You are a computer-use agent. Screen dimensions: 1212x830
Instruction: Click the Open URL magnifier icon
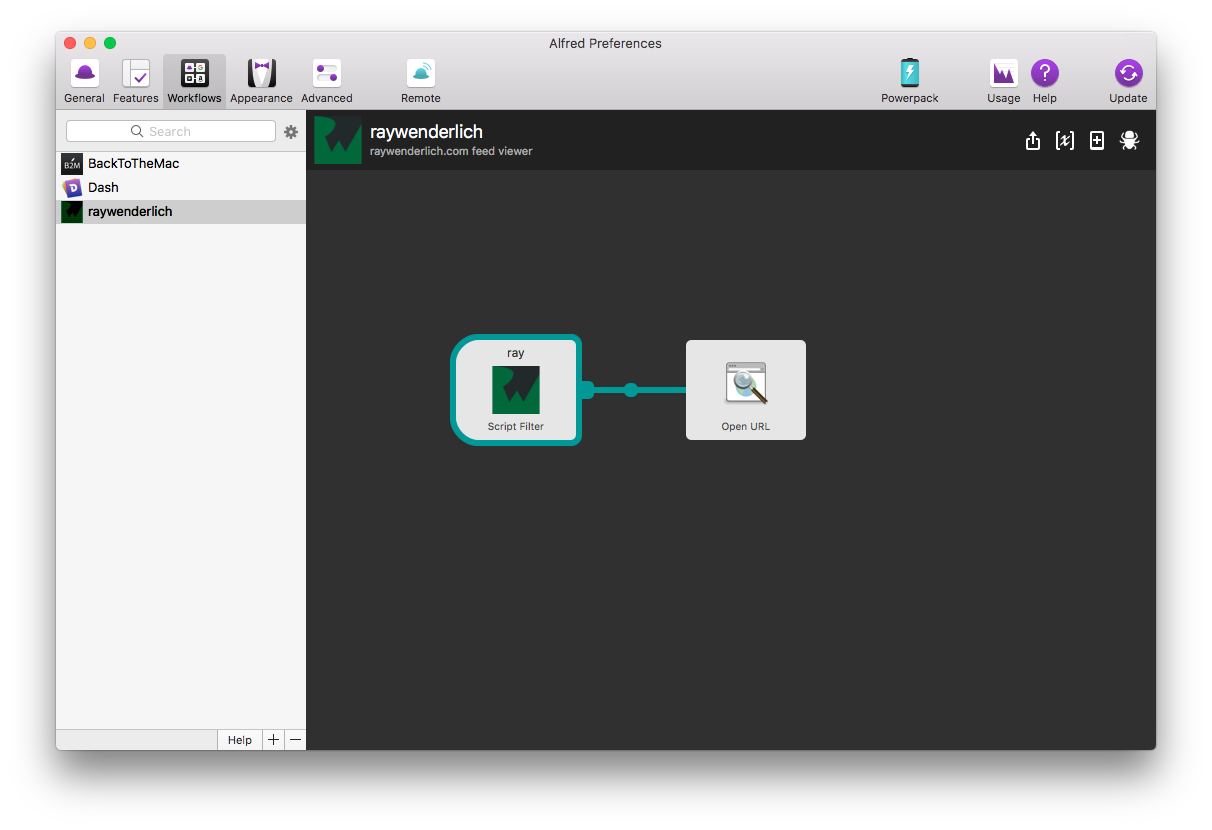(746, 383)
